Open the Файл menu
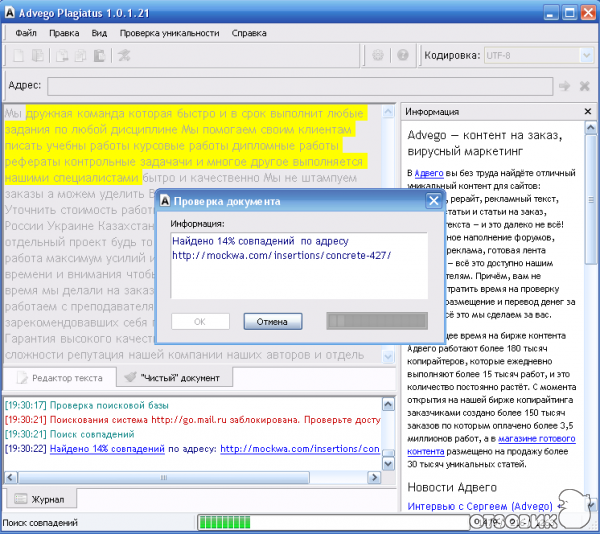The image size is (600, 534). (x=26, y=32)
